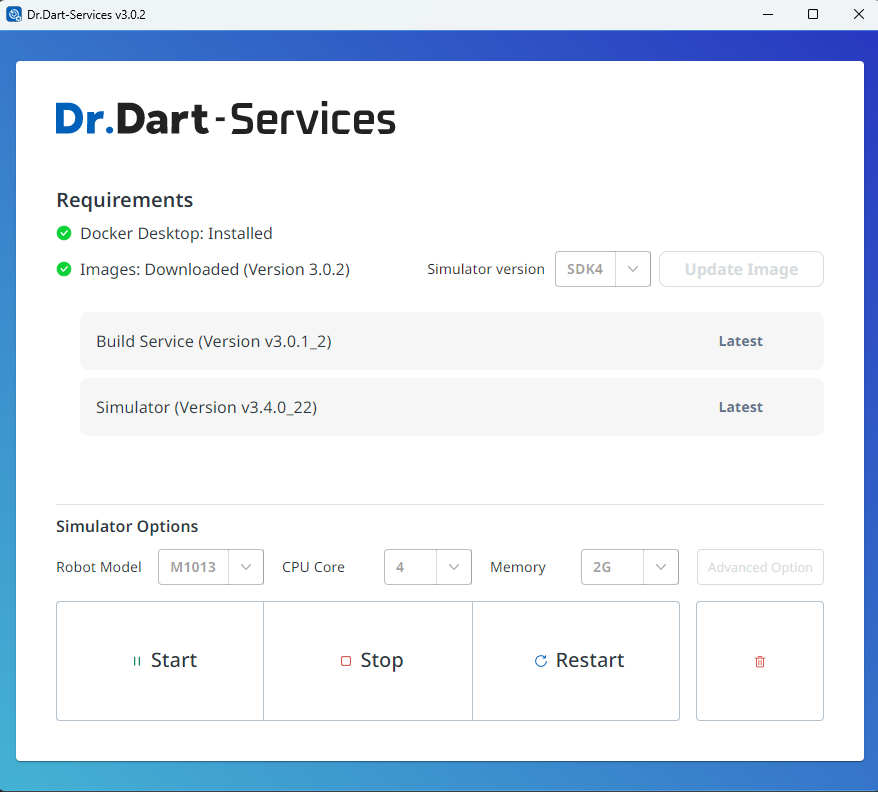Click the green Images downloaded checkmark
This screenshot has width=878, height=792.
click(x=64, y=269)
